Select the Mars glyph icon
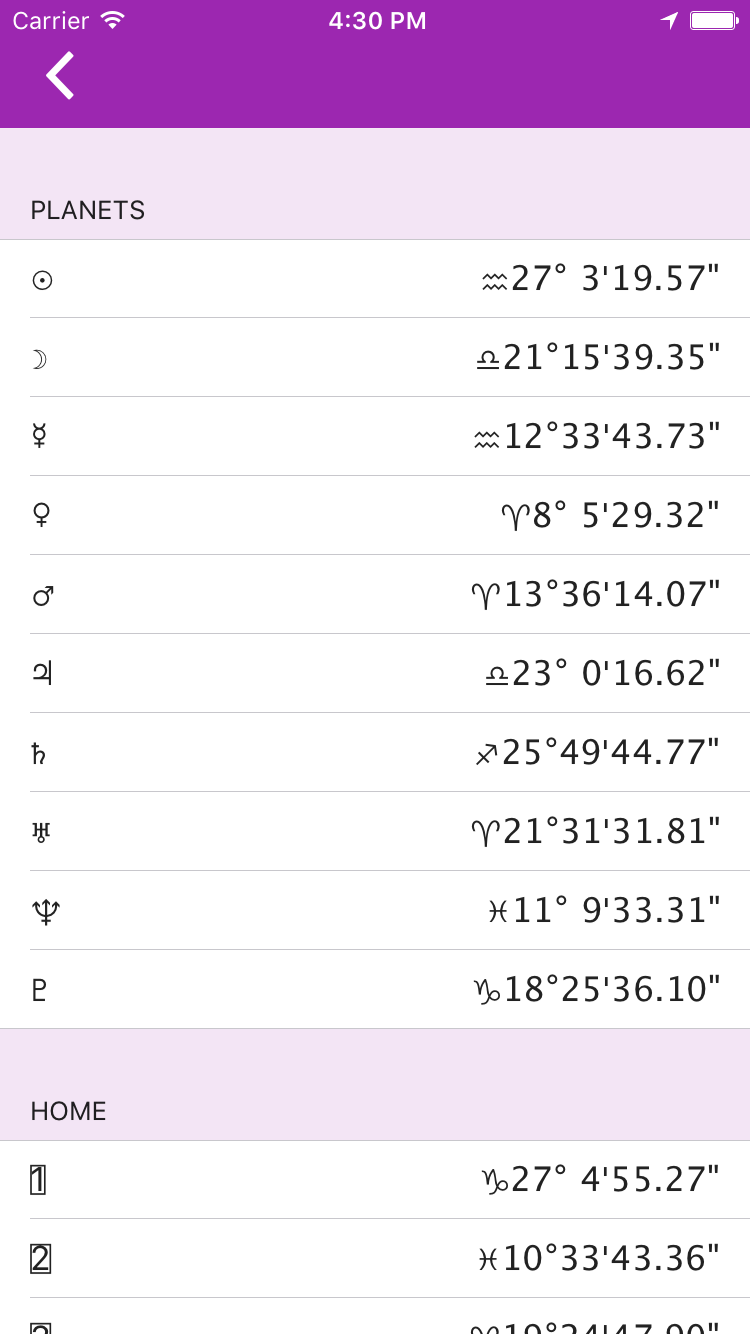This screenshot has height=1334, width=750. coord(42,594)
